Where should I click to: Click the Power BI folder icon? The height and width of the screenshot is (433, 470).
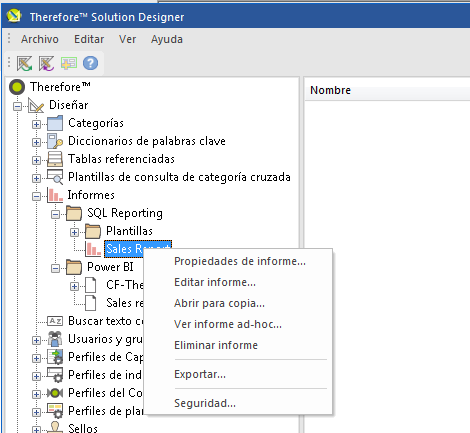pyautogui.click(x=74, y=267)
